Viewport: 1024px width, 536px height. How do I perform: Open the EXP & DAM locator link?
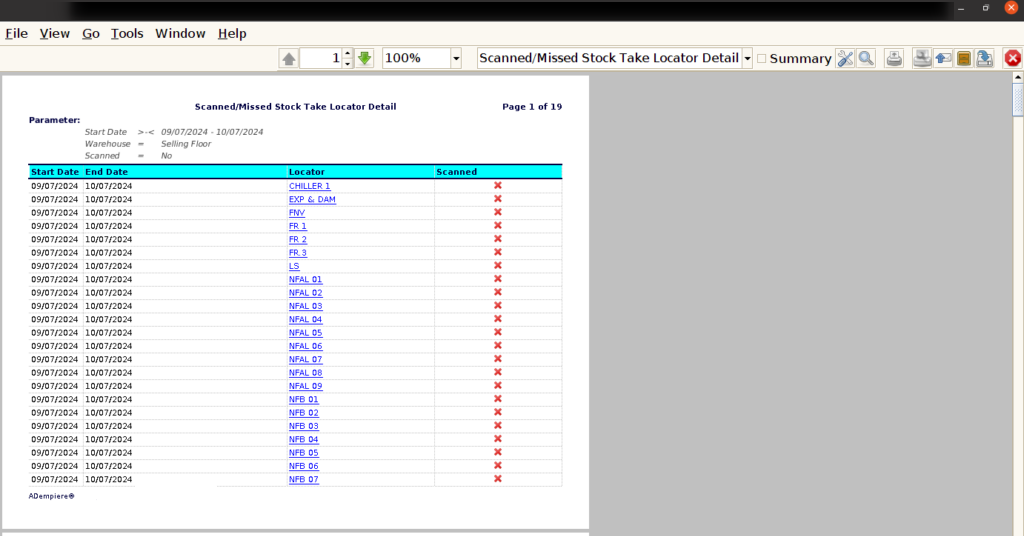tap(312, 199)
